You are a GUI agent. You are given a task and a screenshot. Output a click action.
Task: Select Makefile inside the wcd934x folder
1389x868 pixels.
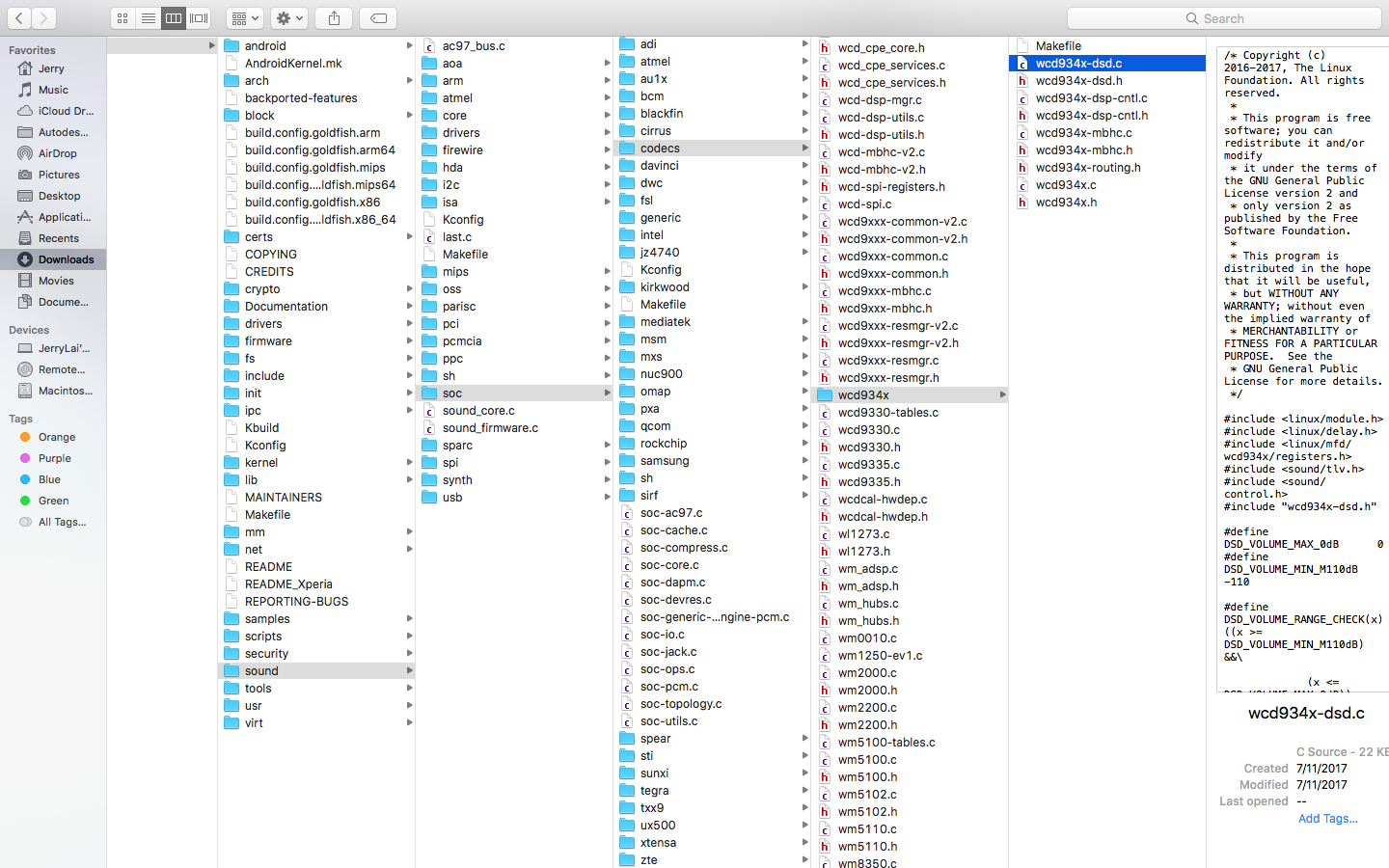(1107, 45)
